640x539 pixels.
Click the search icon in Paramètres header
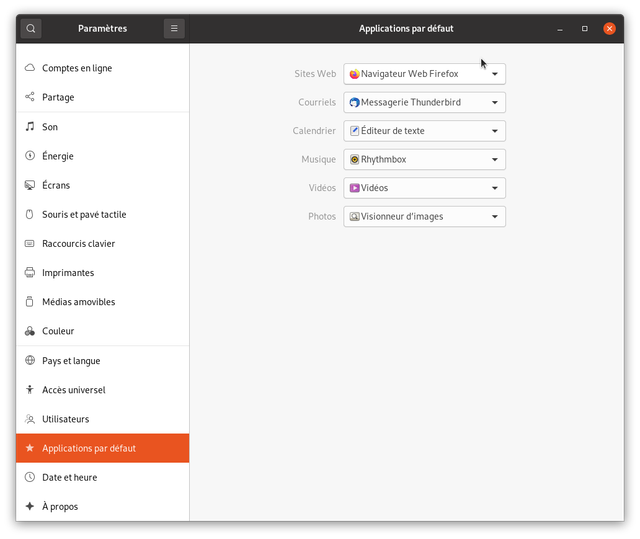31,29
